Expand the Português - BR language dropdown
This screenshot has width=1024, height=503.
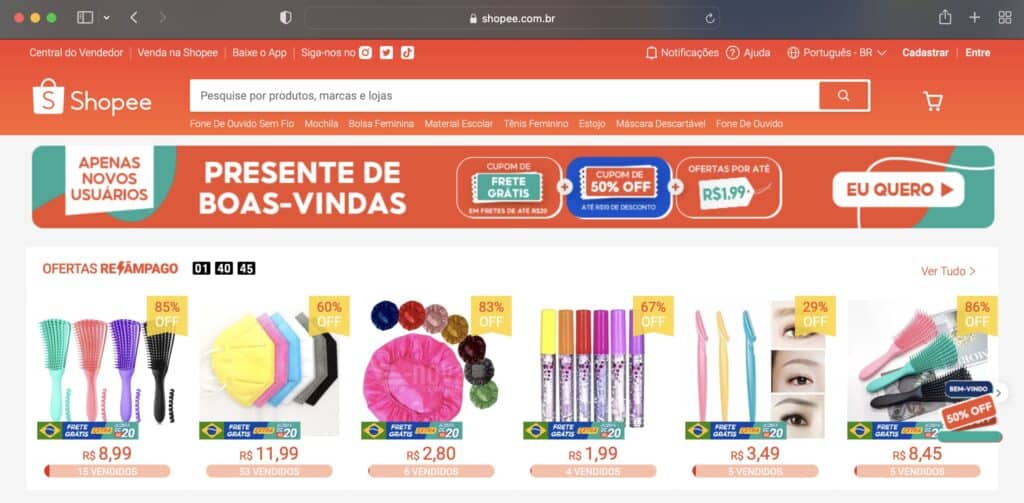click(837, 53)
